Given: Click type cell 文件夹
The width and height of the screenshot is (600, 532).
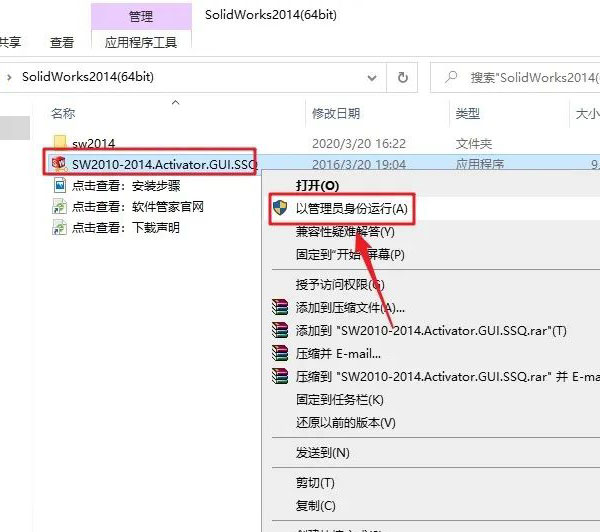Looking at the screenshot, I should 474,144.
